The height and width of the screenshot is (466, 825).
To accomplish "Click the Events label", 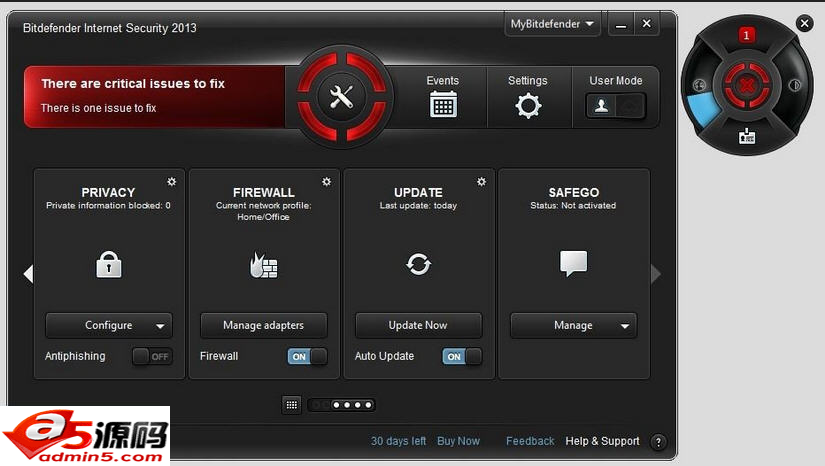I will 442,80.
